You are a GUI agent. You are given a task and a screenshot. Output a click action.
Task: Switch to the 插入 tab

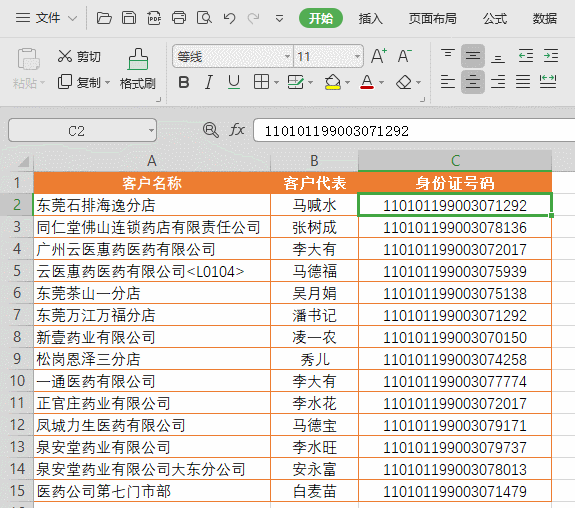tap(370, 18)
